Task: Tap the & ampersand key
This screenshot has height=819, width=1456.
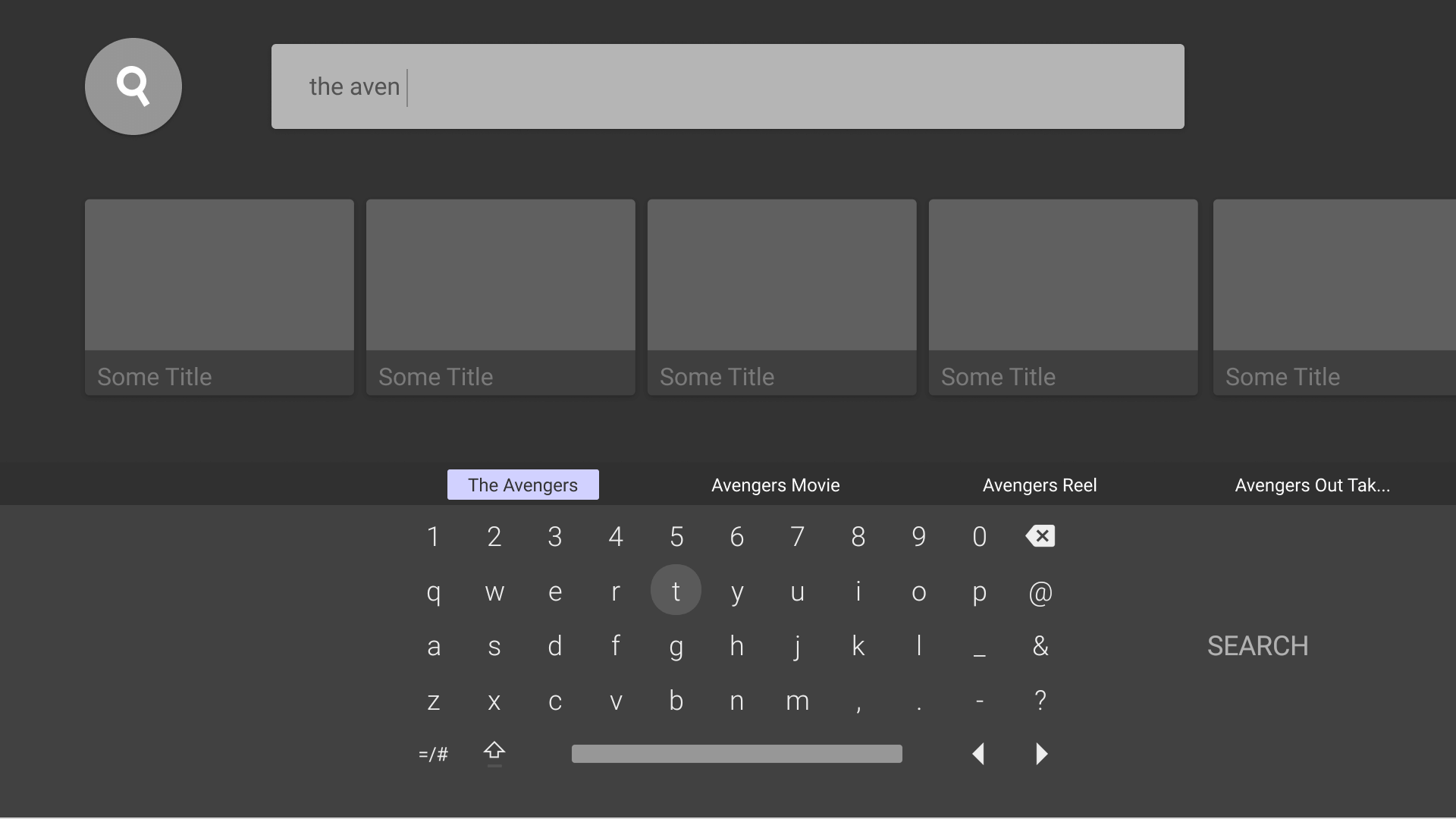Action: click(1040, 646)
